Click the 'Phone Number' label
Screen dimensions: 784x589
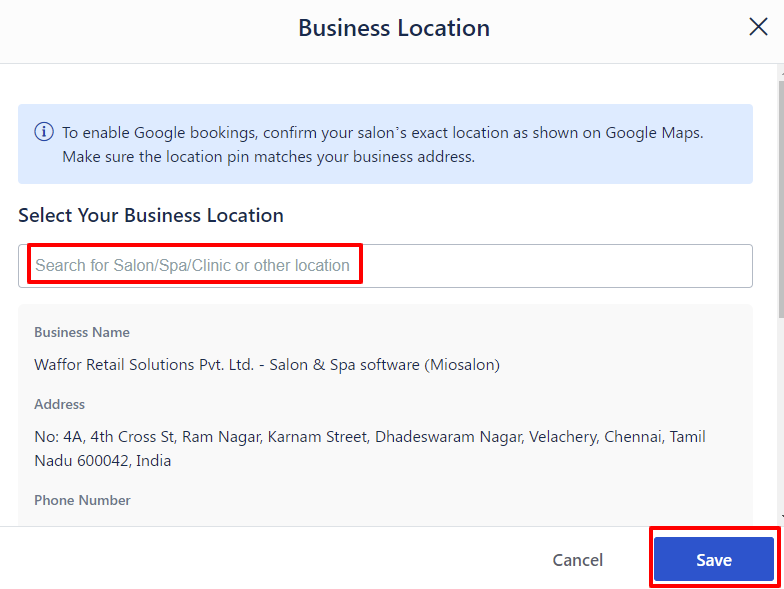pyautogui.click(x=82, y=500)
